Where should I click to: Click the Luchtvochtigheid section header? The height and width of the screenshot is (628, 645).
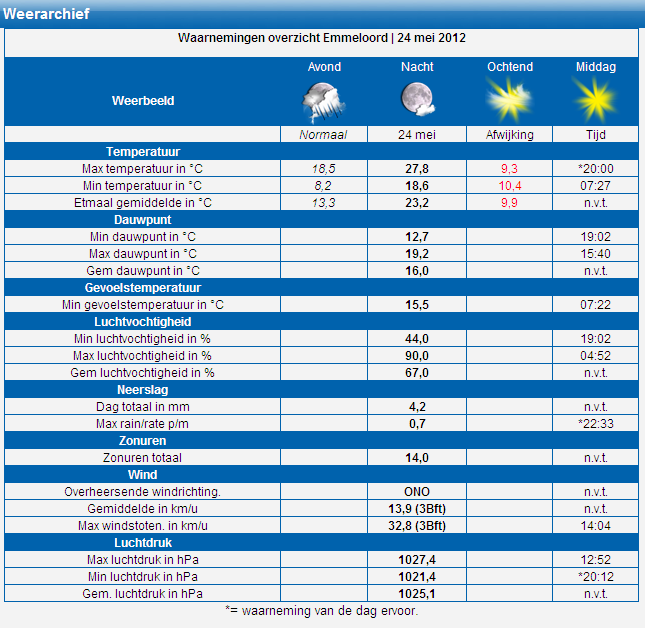(x=143, y=322)
